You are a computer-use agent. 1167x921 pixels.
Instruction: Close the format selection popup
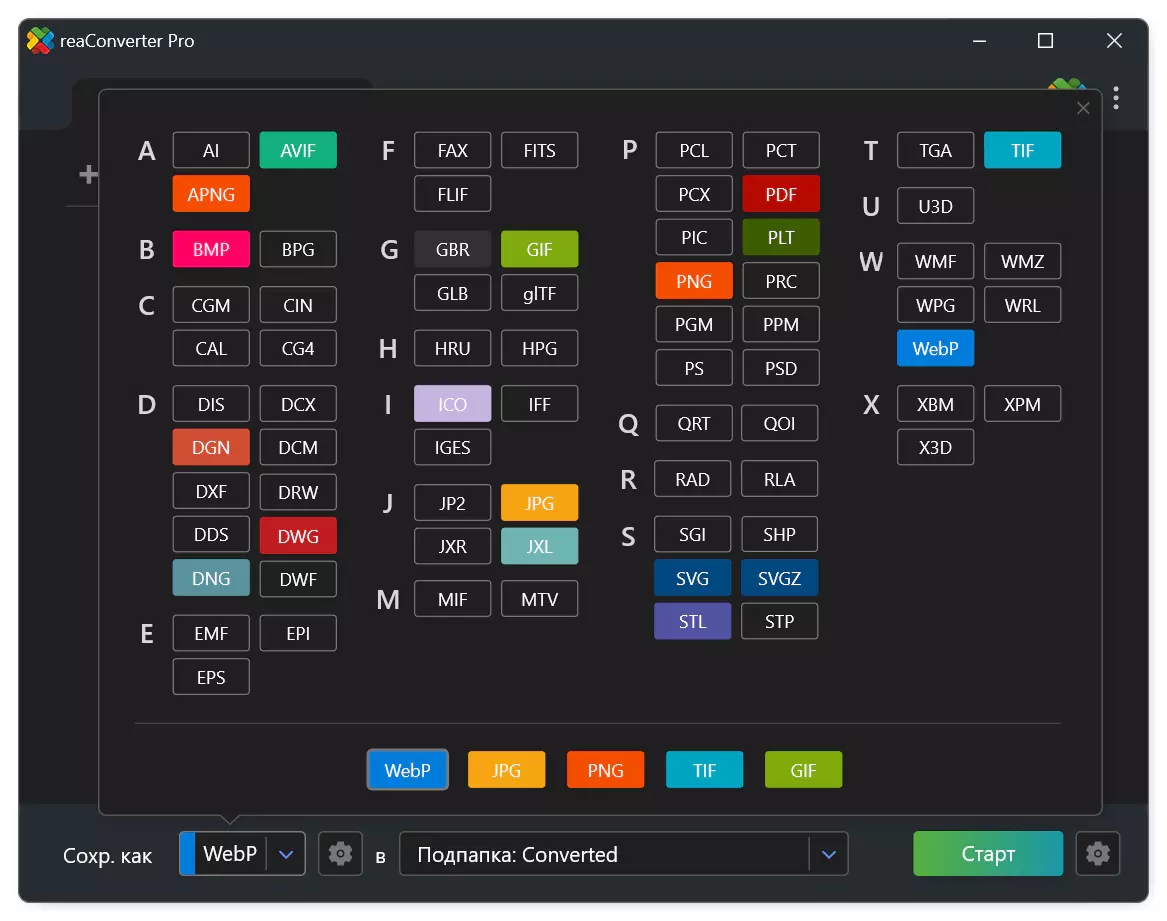[x=1083, y=109]
